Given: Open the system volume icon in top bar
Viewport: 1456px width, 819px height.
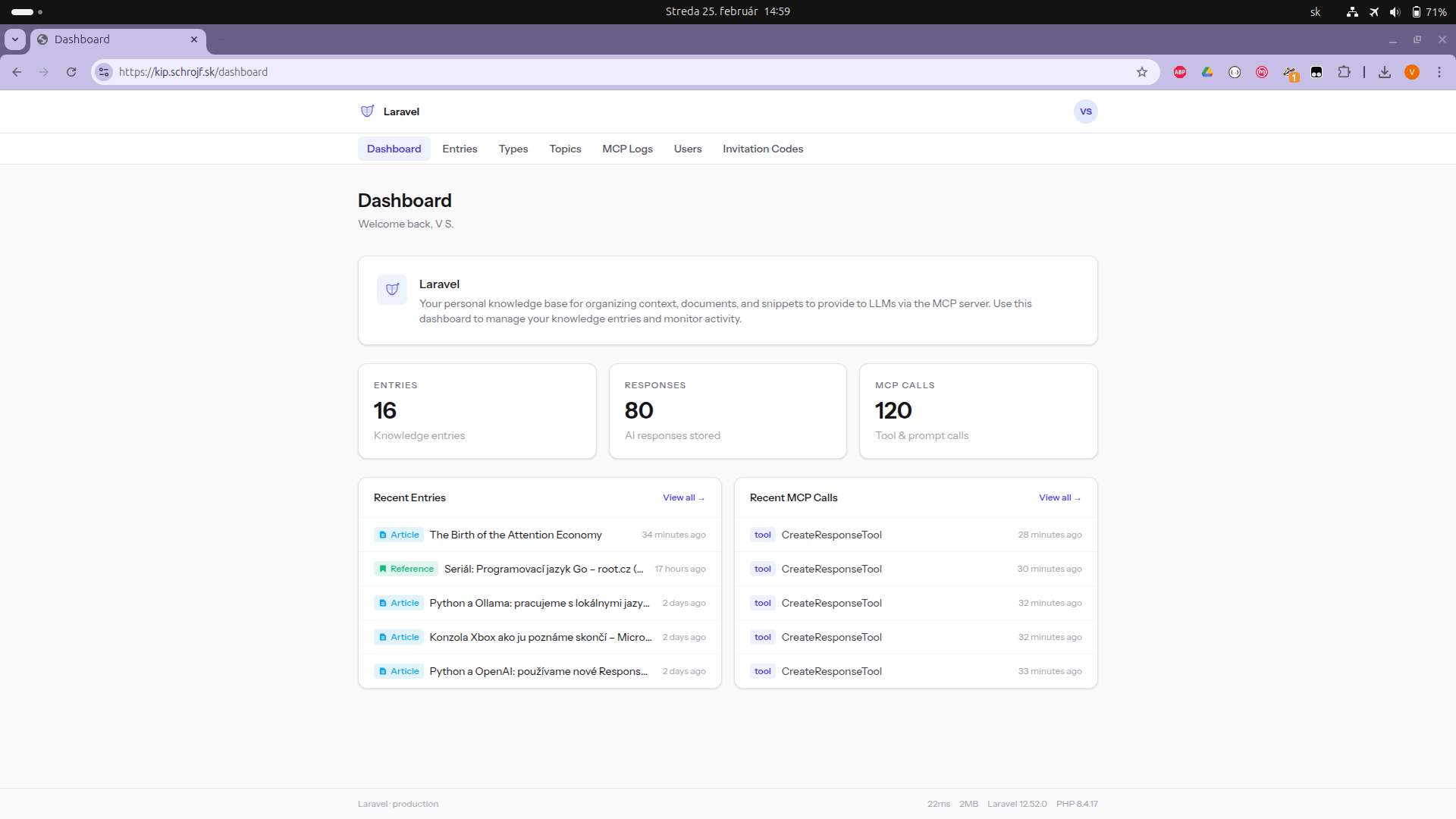Looking at the screenshot, I should pos(1395,11).
